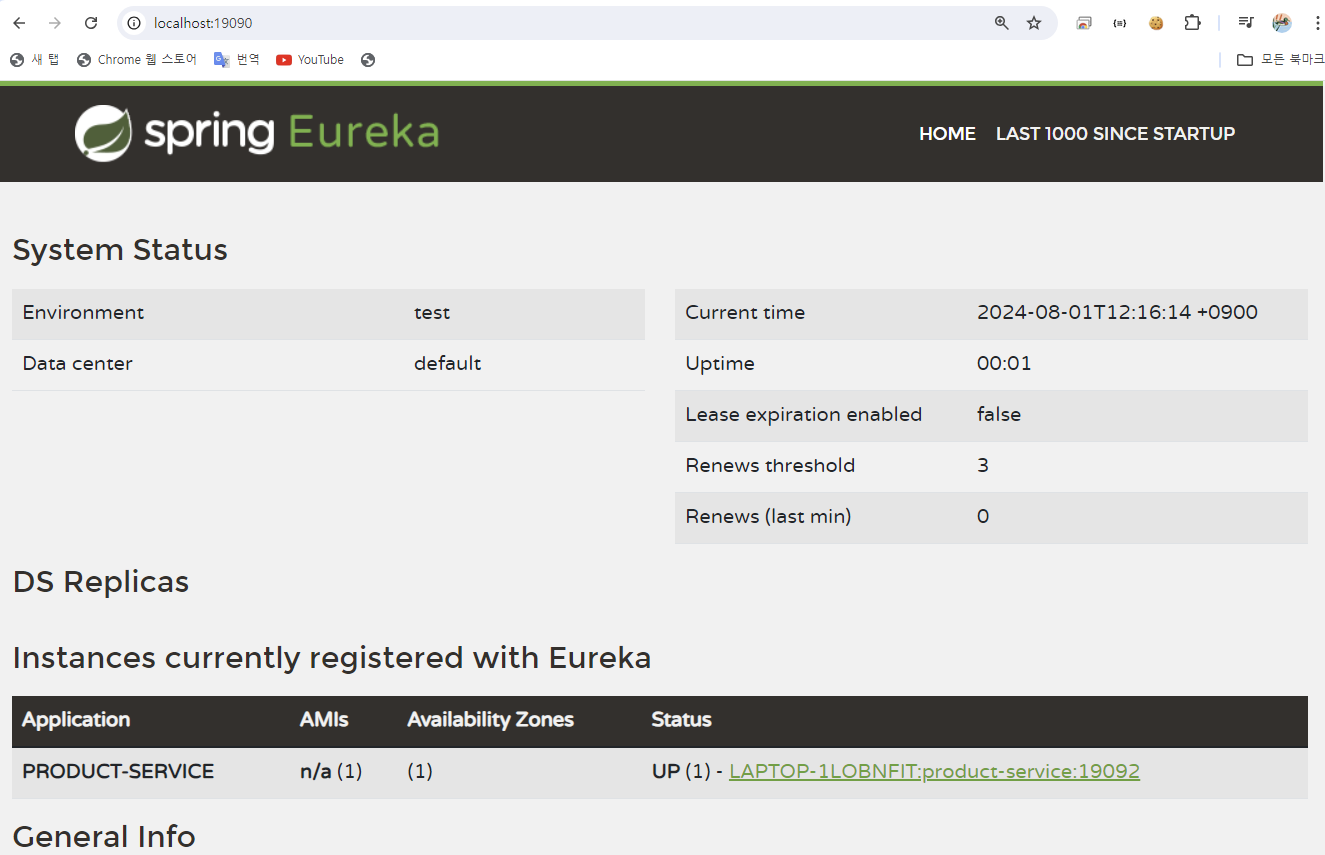View site information icon in address bar

tap(135, 23)
